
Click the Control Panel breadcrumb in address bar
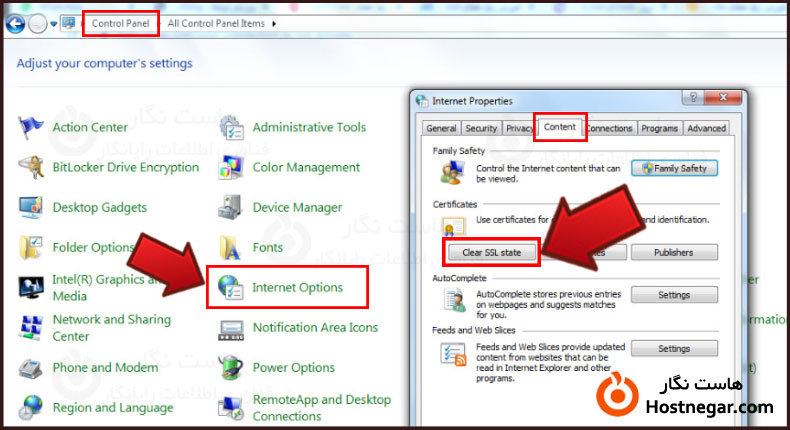tap(120, 22)
